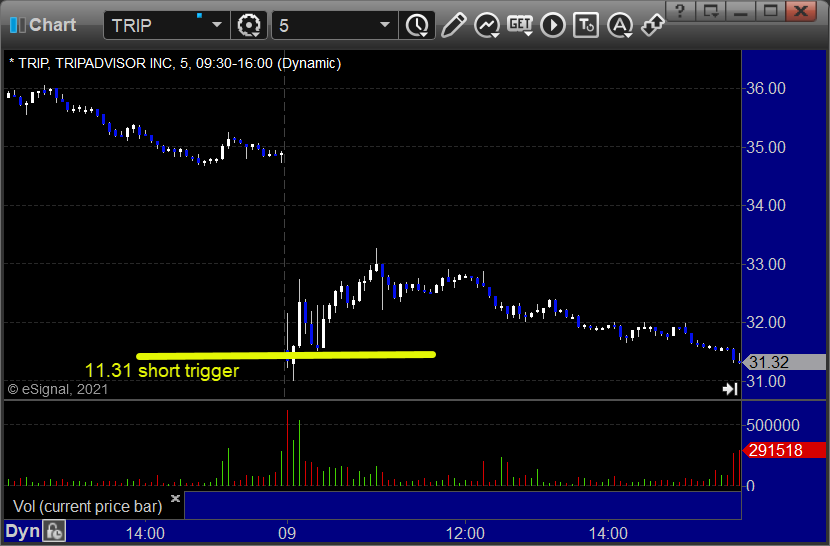Screen dimensions: 830x546
Task: Open the time template clock icon
Action: (x=418, y=25)
